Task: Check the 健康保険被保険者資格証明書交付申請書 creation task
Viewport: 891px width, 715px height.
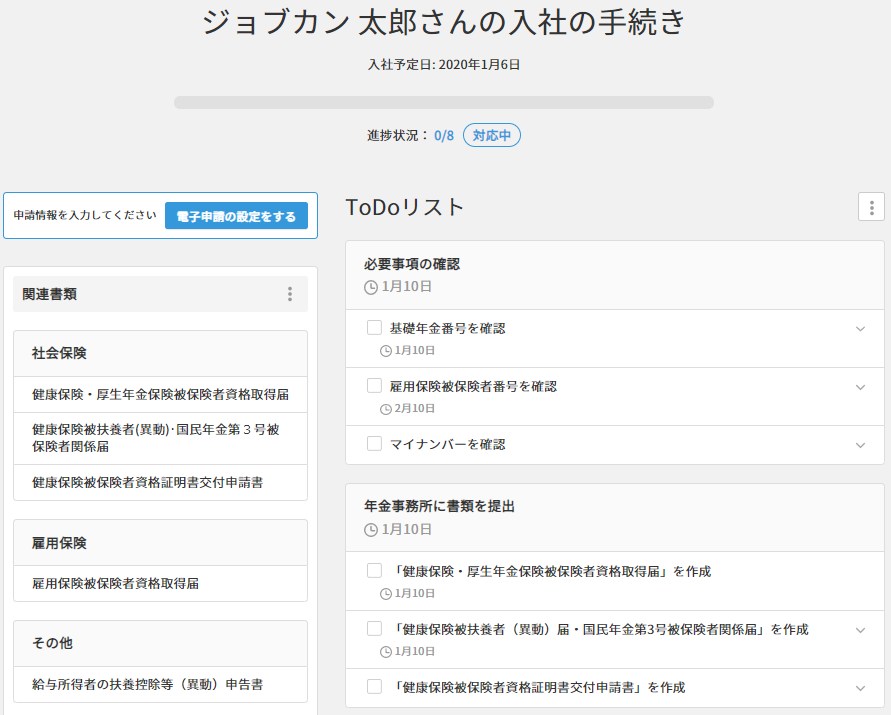Action: (x=374, y=687)
